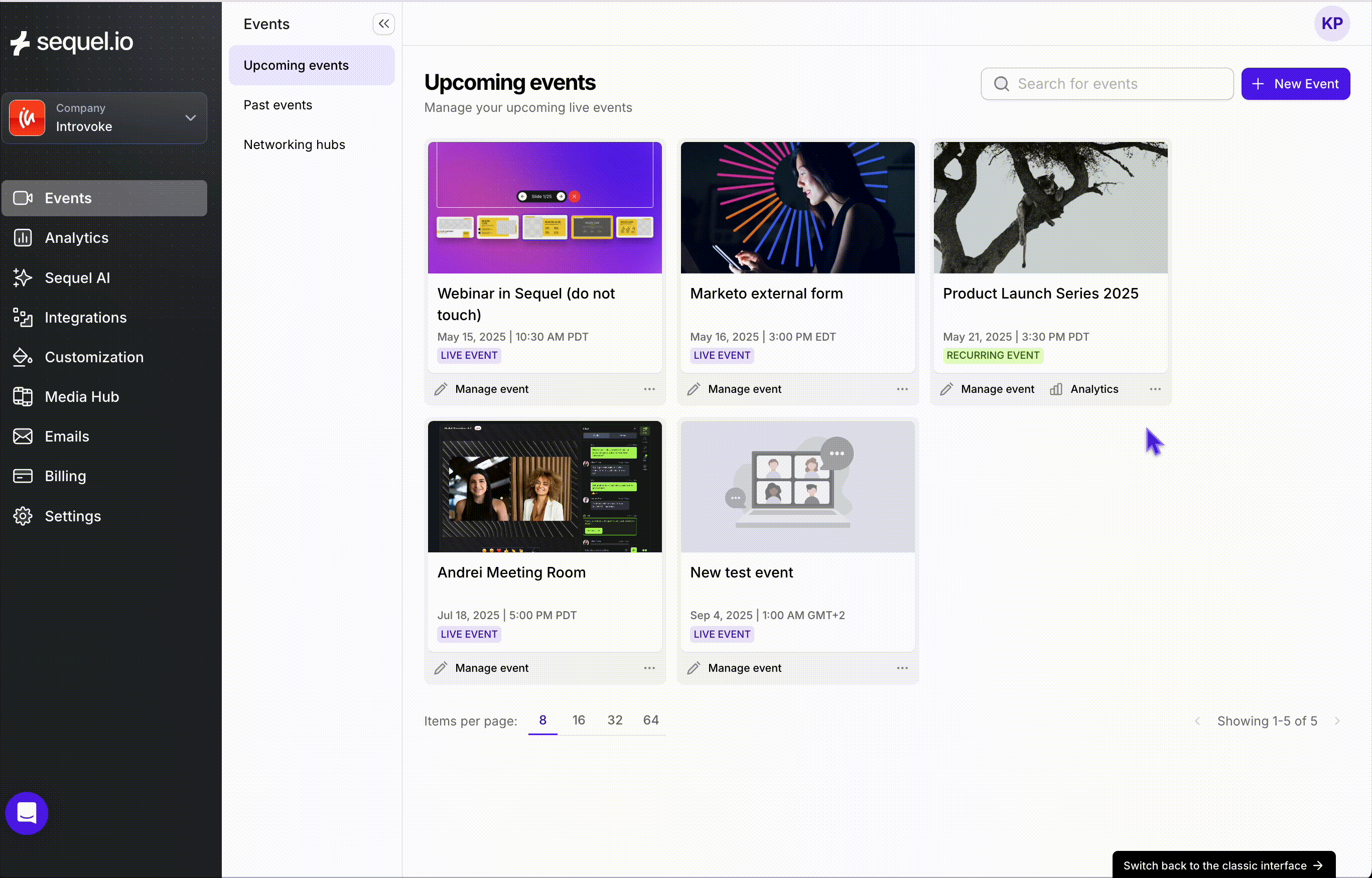Switch back to the classic interface
The height and width of the screenshot is (878, 1372).
click(x=1222, y=864)
